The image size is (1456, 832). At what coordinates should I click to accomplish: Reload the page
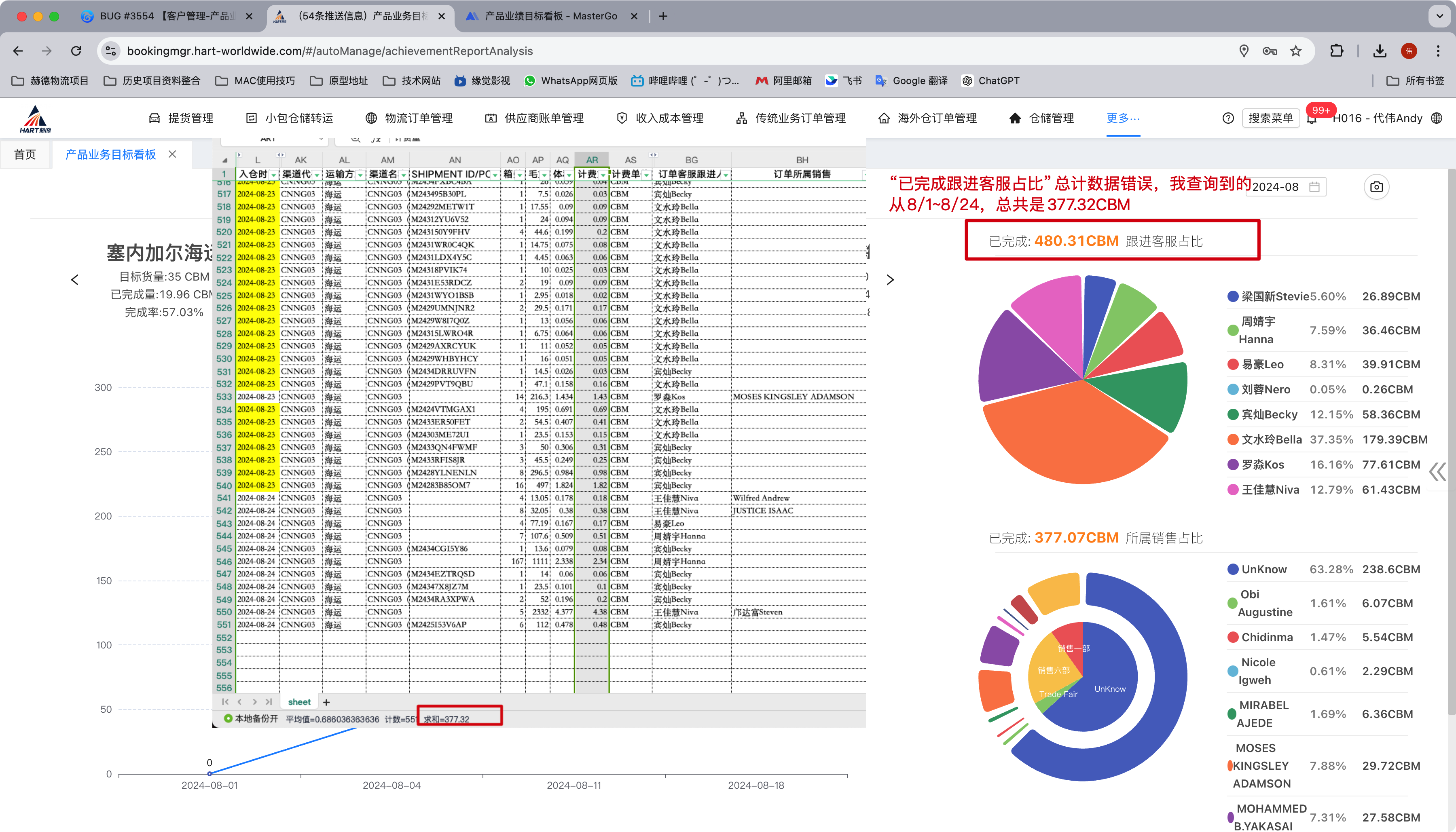tap(76, 51)
